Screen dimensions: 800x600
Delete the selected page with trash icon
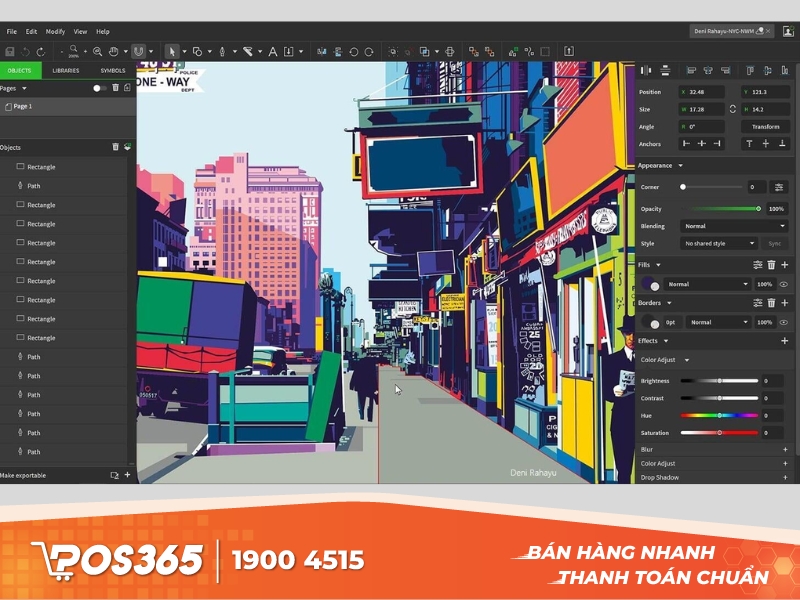click(x=115, y=88)
